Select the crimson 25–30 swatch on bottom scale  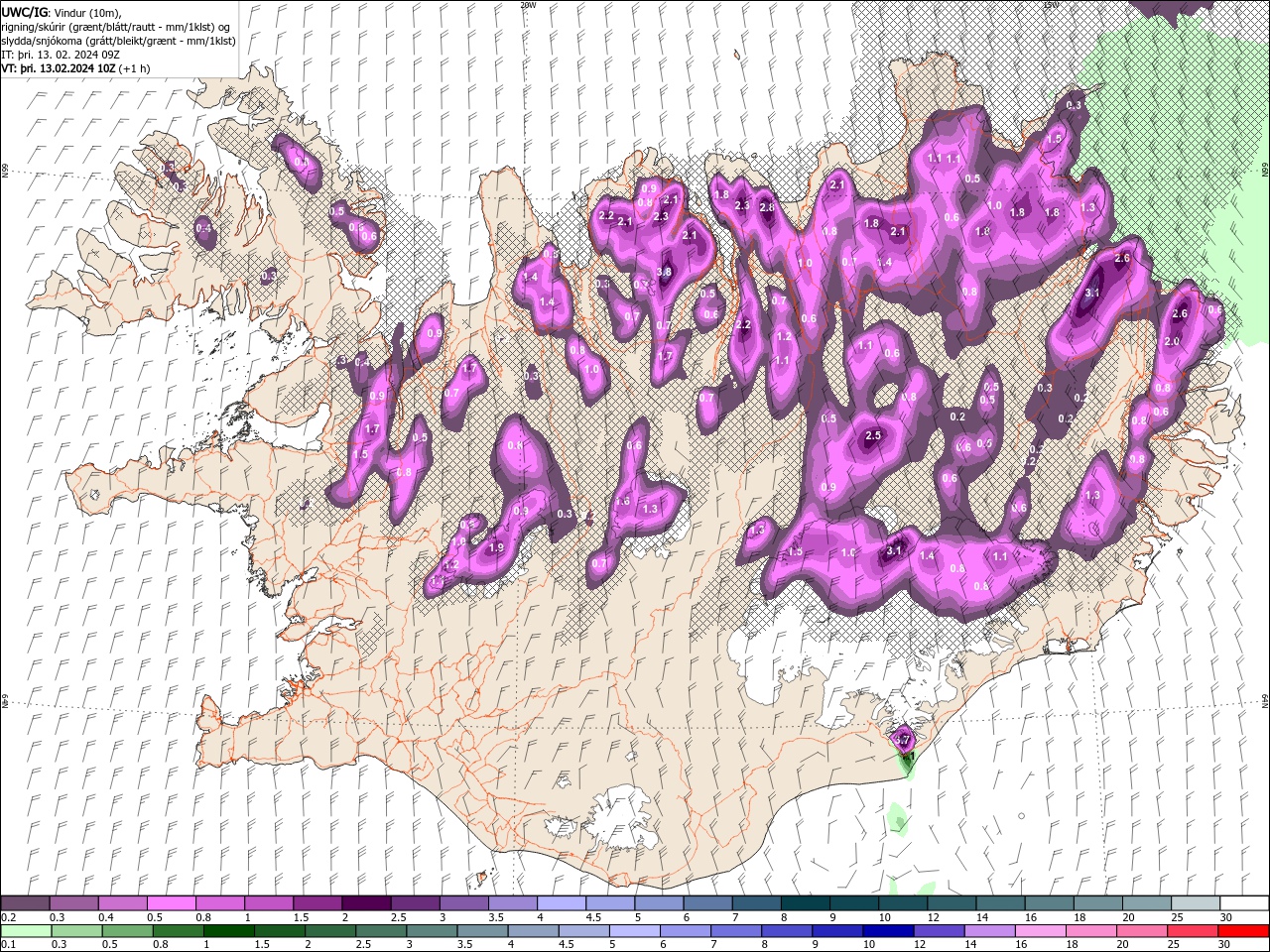pos(1194,931)
